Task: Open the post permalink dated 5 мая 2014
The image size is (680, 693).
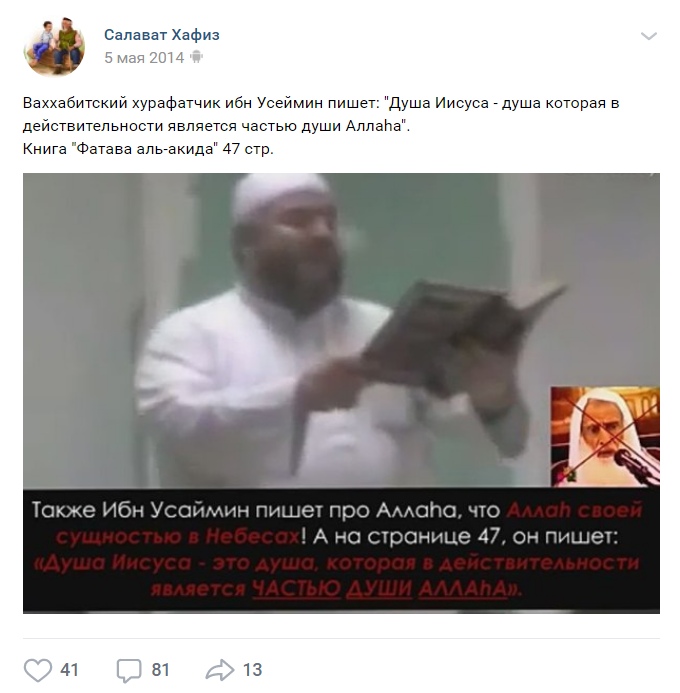Action: (x=144, y=57)
